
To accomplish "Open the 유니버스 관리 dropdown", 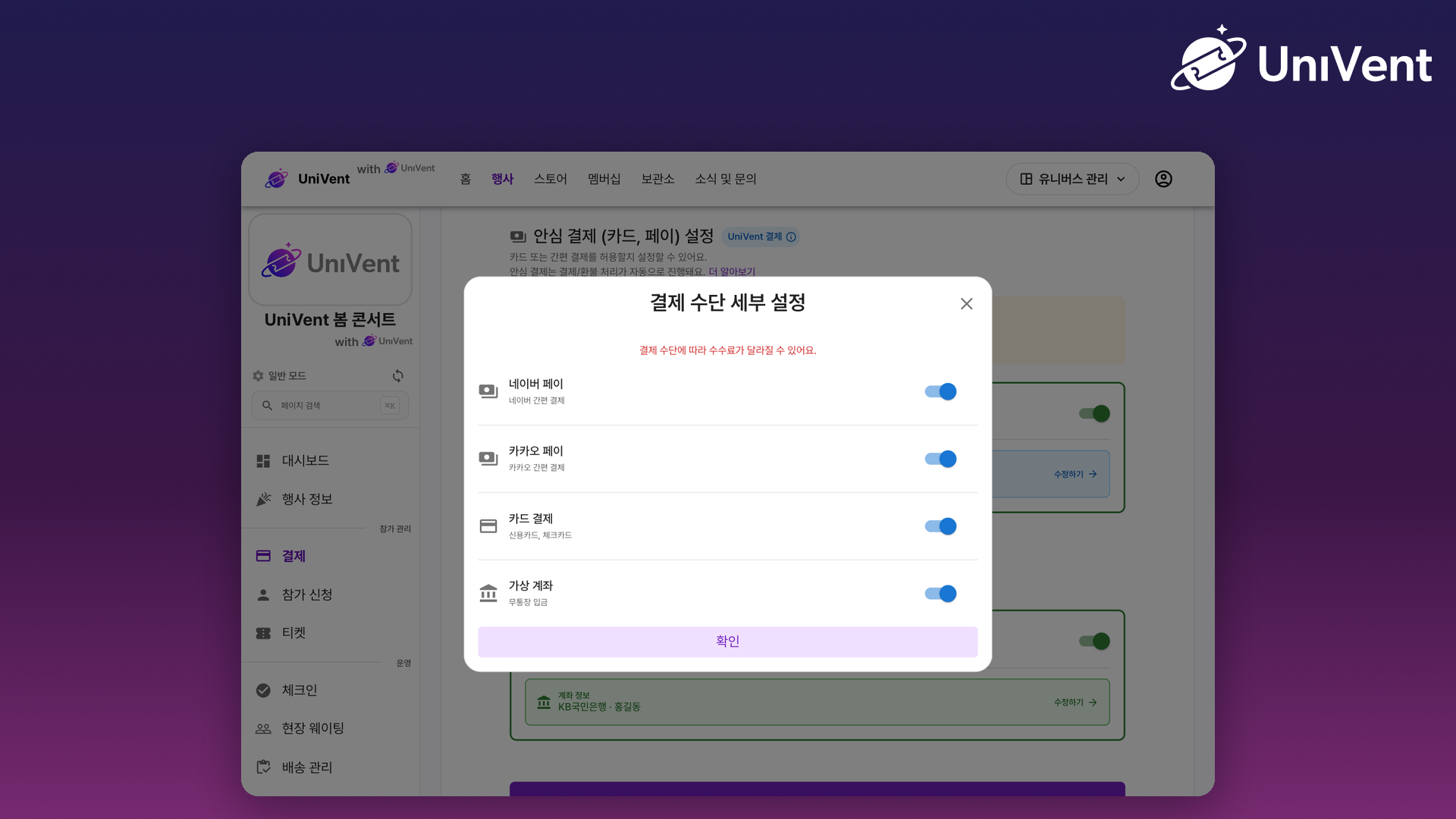I will 1072,179.
